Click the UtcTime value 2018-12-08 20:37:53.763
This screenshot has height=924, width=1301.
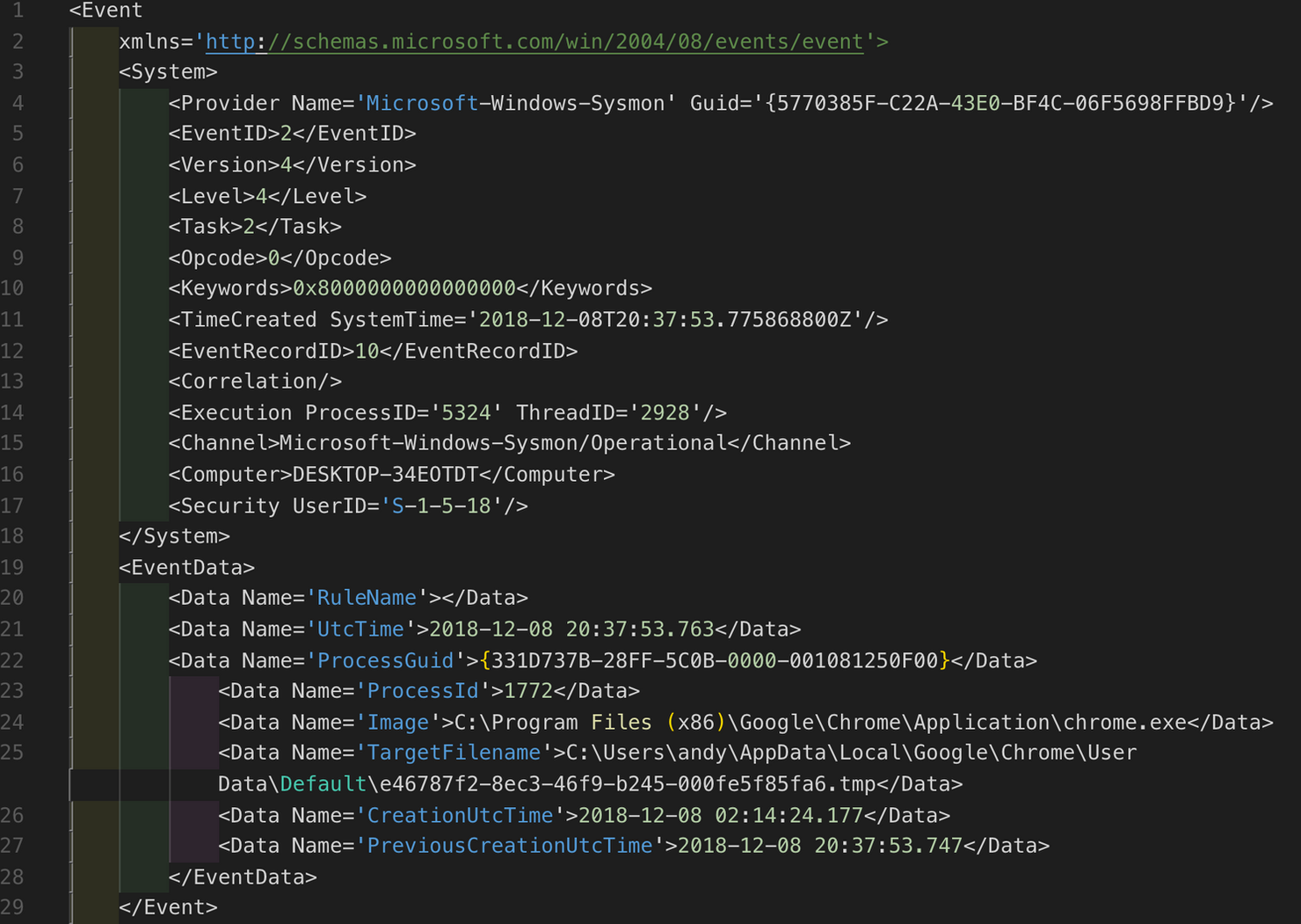[x=571, y=629]
